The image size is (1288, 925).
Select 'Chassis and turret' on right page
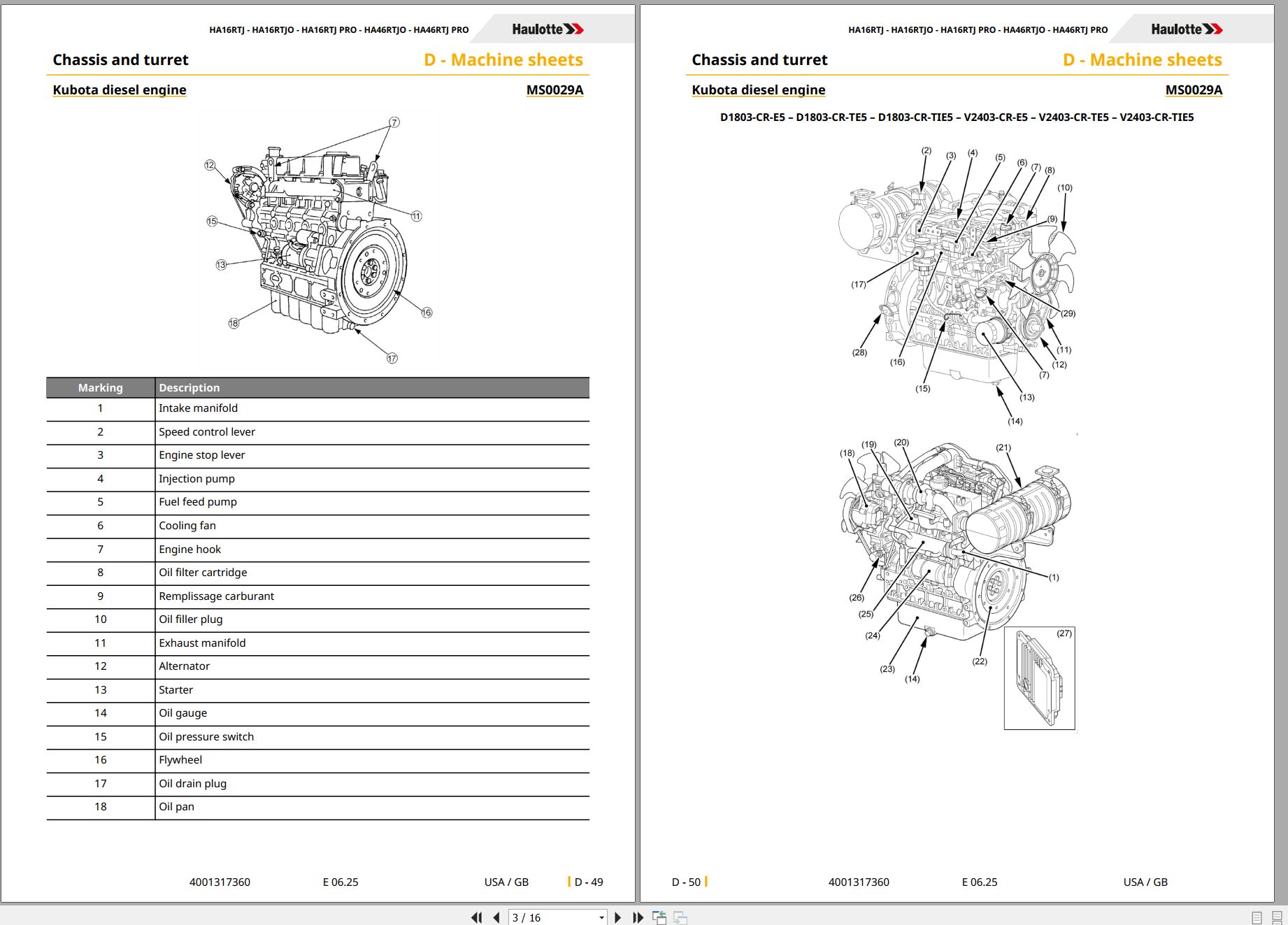[x=759, y=60]
